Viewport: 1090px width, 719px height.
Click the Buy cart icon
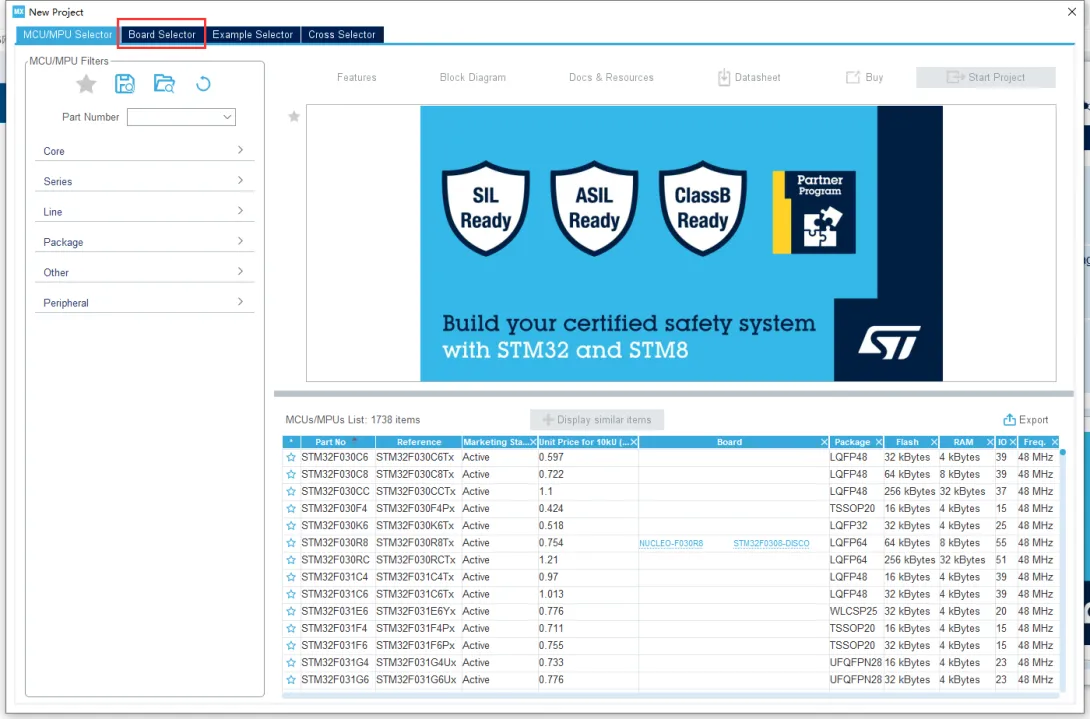[x=853, y=77]
